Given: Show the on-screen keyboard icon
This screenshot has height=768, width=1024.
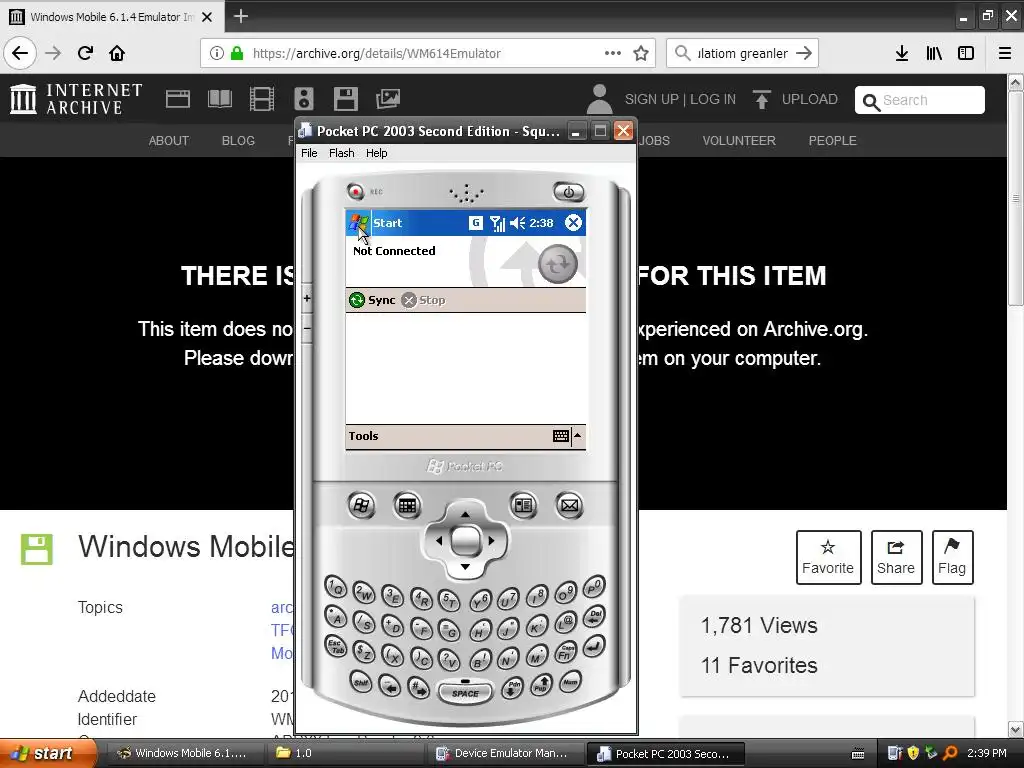Looking at the screenshot, I should [560, 436].
